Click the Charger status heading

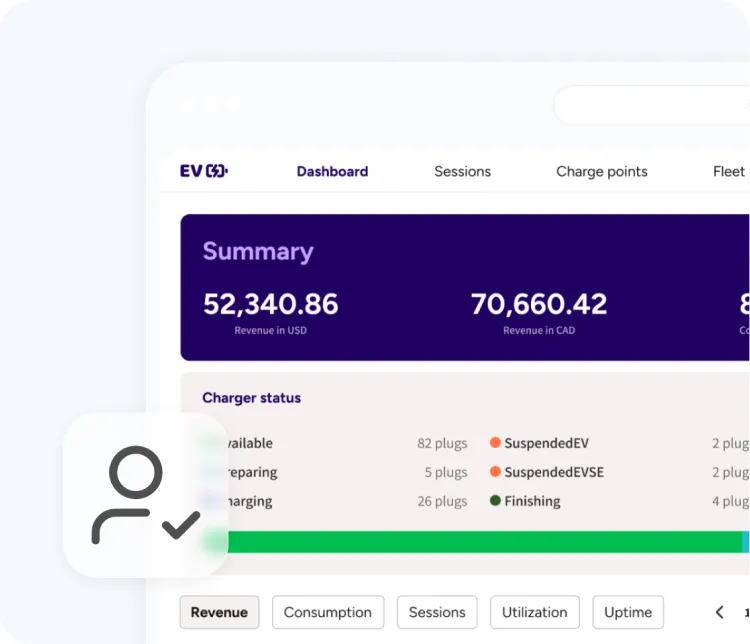point(252,398)
